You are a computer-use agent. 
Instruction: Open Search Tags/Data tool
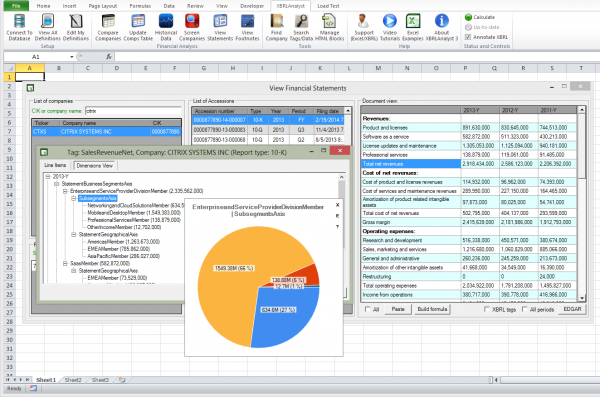click(x=301, y=21)
